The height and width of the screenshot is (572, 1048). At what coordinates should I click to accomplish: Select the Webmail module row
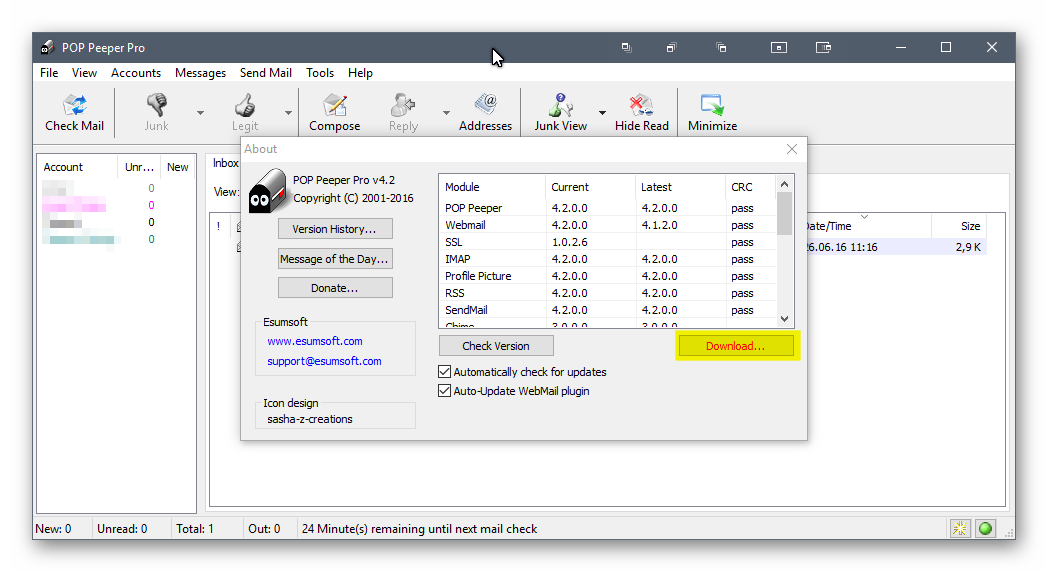(607, 225)
